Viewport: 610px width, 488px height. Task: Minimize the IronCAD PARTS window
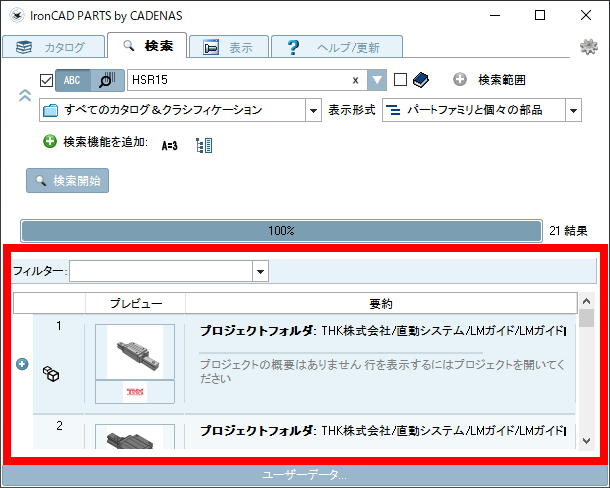coord(495,16)
